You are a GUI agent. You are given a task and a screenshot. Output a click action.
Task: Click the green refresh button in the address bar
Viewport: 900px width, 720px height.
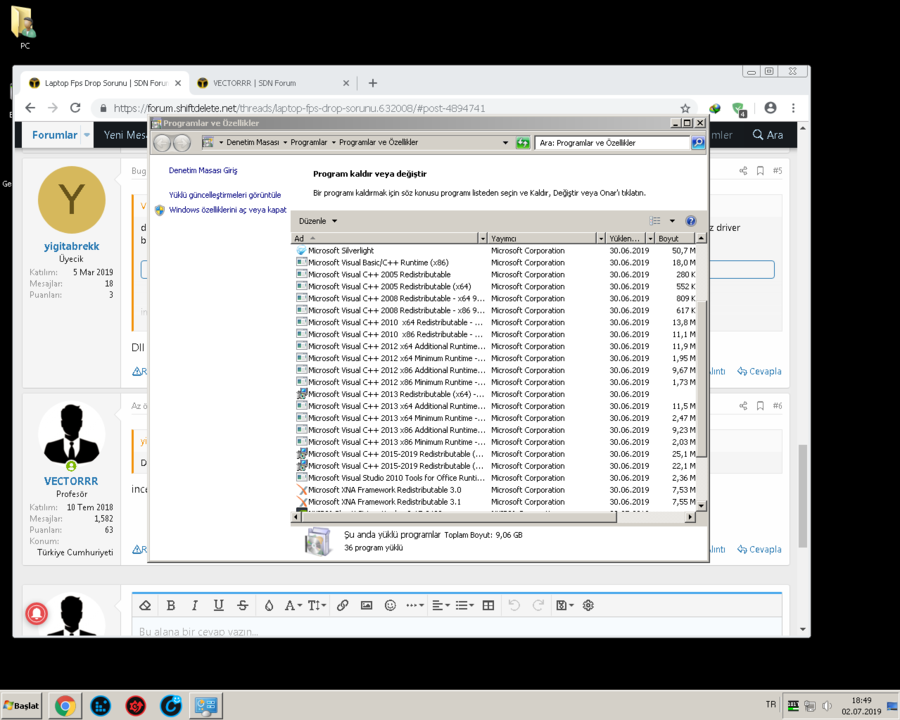click(x=522, y=143)
